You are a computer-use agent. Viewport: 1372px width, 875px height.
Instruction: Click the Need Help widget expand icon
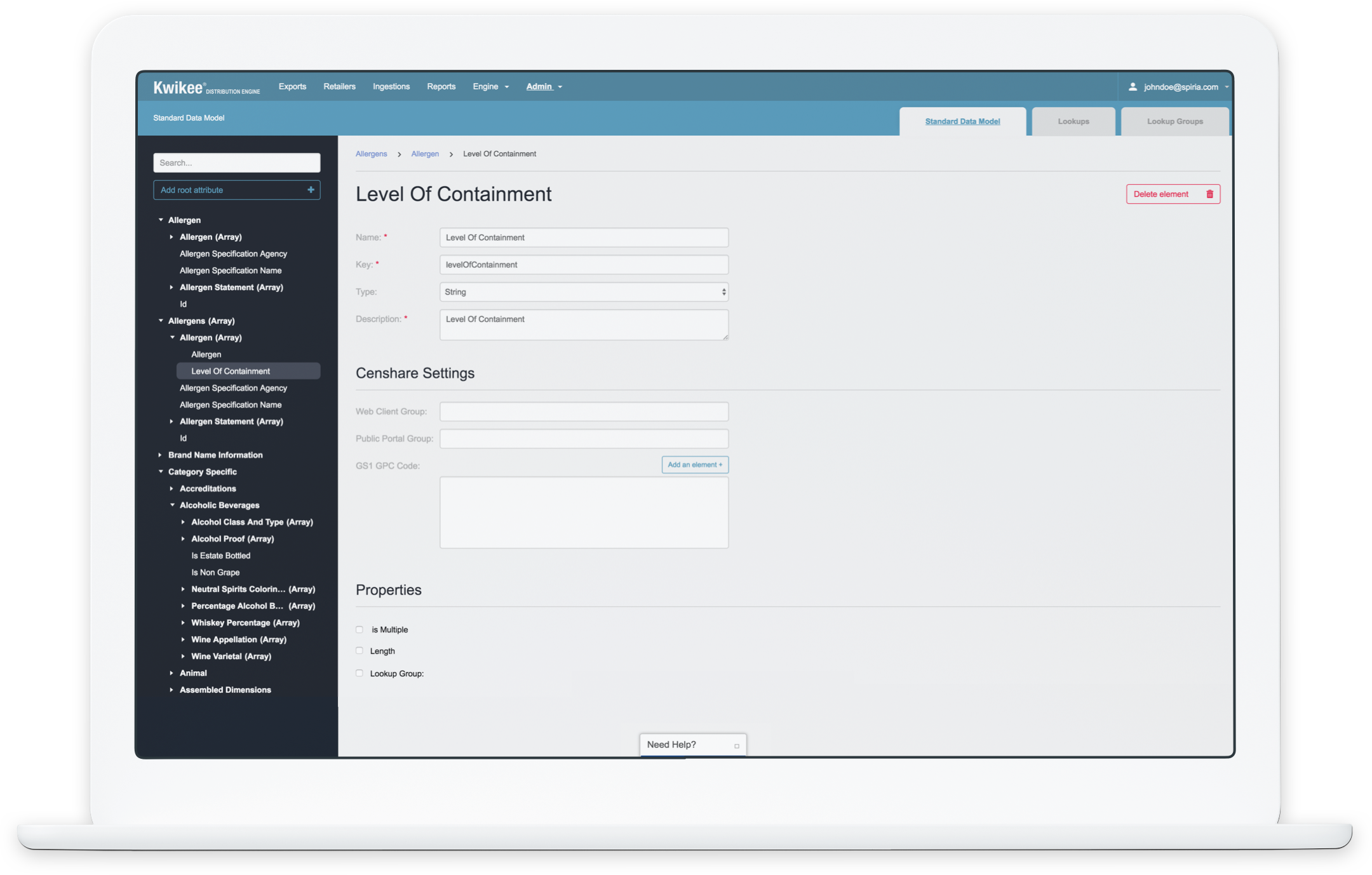pos(736,745)
